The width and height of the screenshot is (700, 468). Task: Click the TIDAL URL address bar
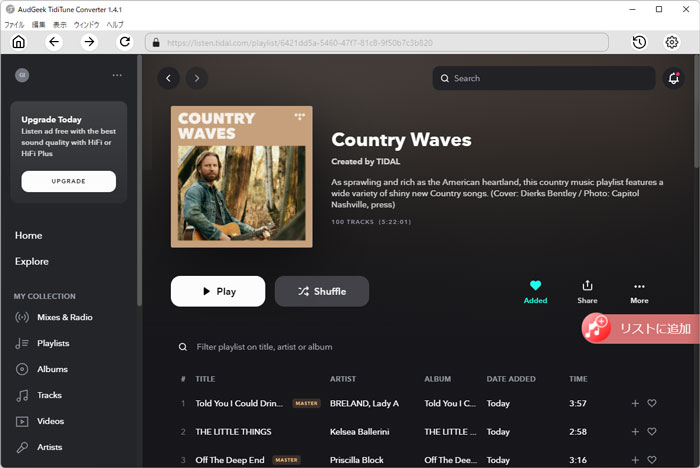coord(377,42)
